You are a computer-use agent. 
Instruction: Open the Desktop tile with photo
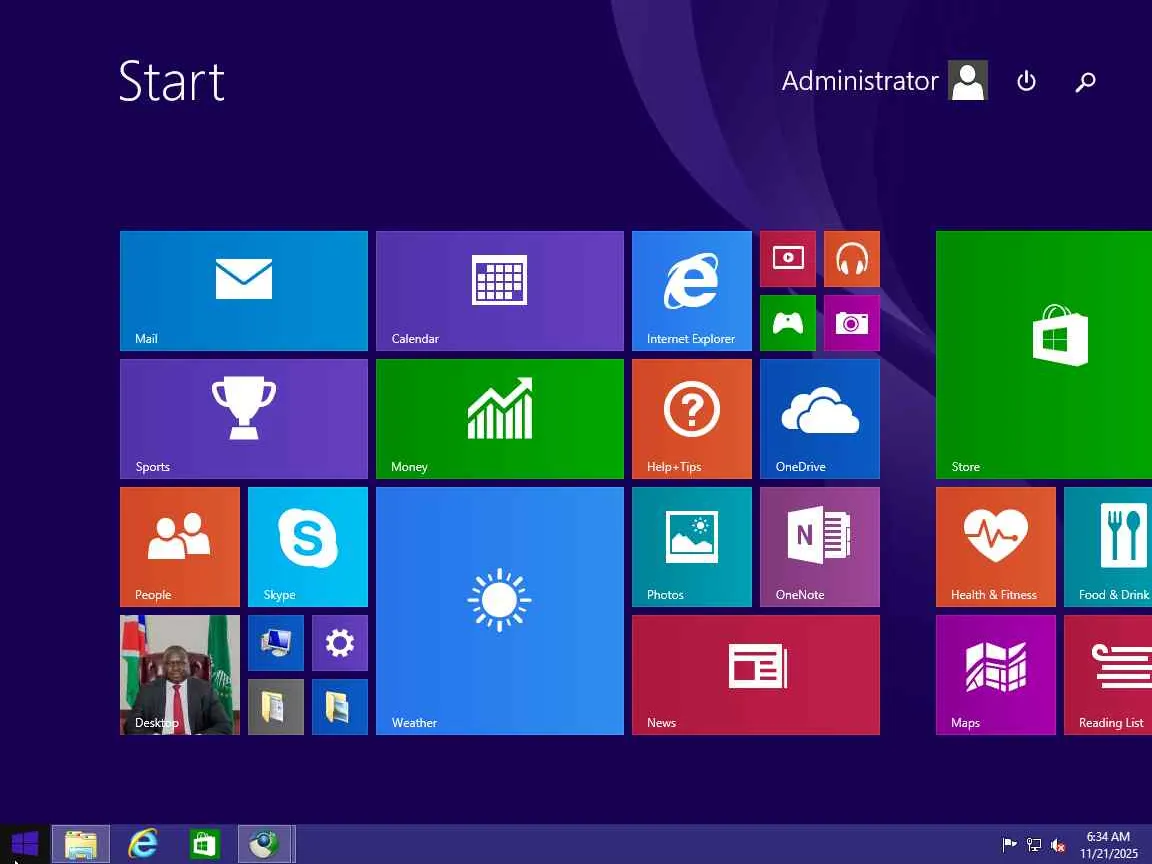point(180,675)
